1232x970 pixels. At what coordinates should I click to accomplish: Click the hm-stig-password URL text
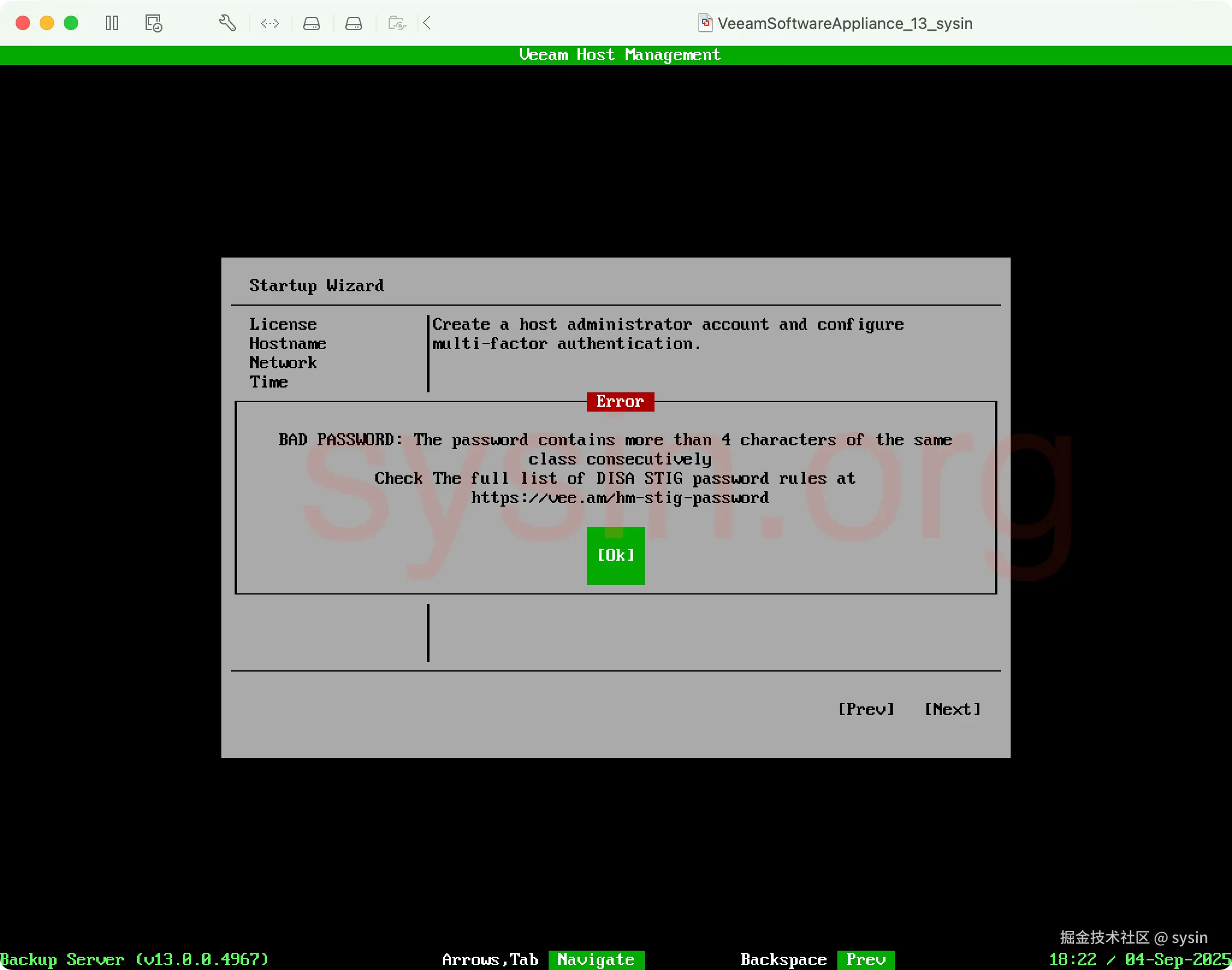coord(620,498)
